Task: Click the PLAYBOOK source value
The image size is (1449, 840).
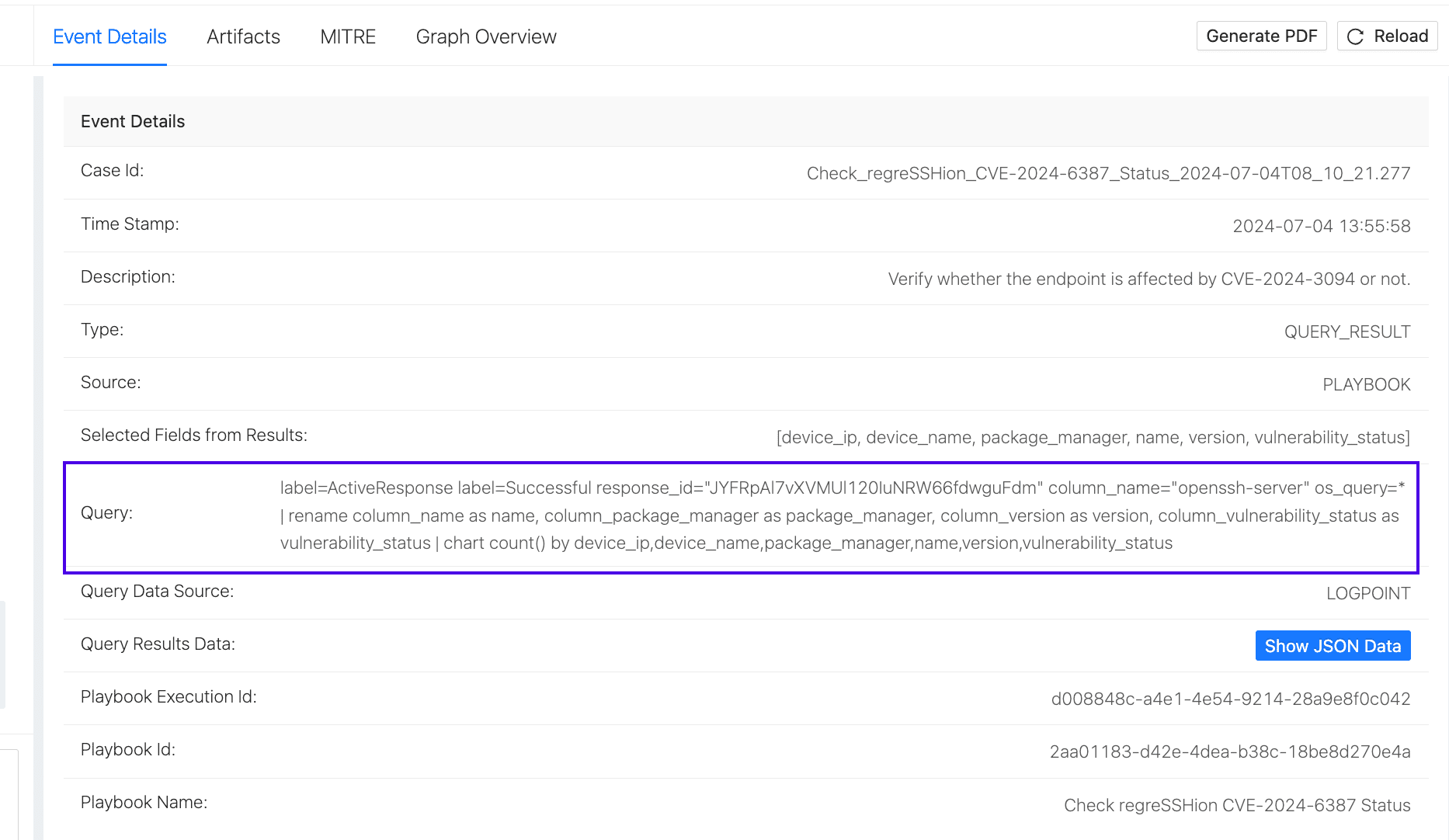Action: (x=1367, y=384)
